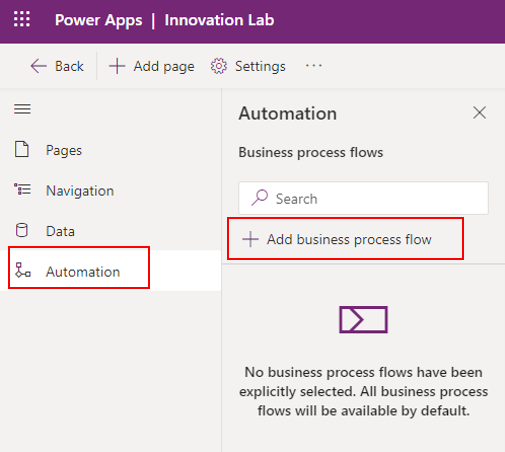The height and width of the screenshot is (452, 505).
Task: Open the app launcher waffle icon
Action: coord(22,19)
